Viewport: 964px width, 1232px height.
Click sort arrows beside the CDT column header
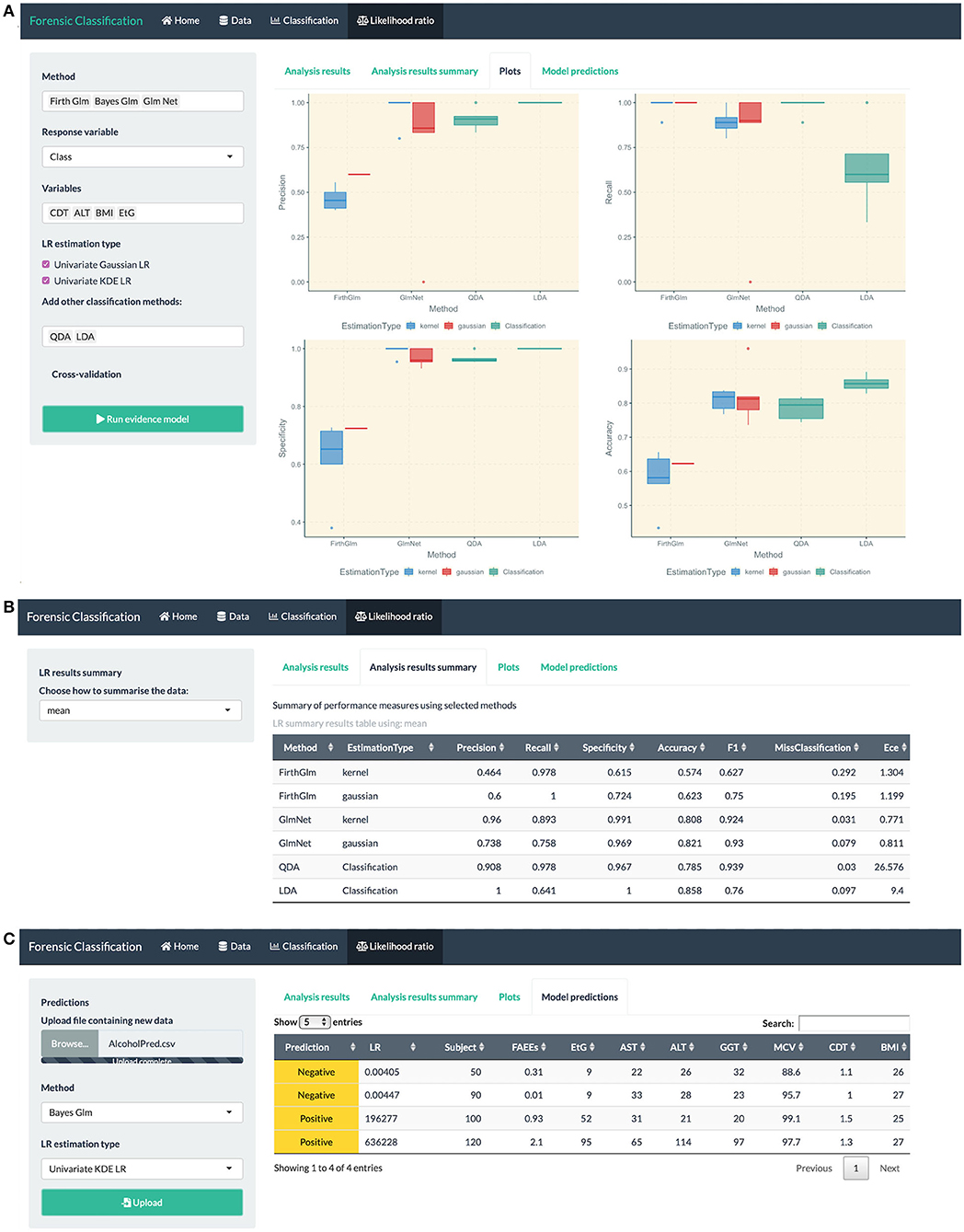[853, 1047]
